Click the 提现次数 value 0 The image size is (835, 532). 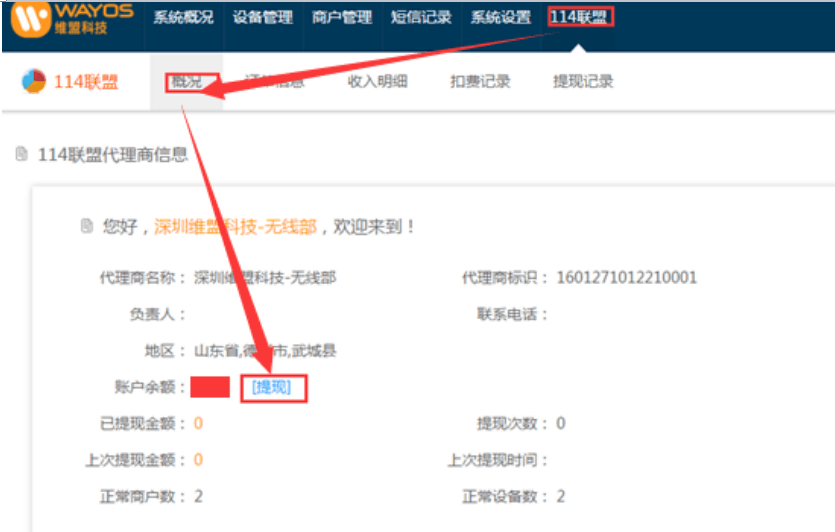pos(561,423)
